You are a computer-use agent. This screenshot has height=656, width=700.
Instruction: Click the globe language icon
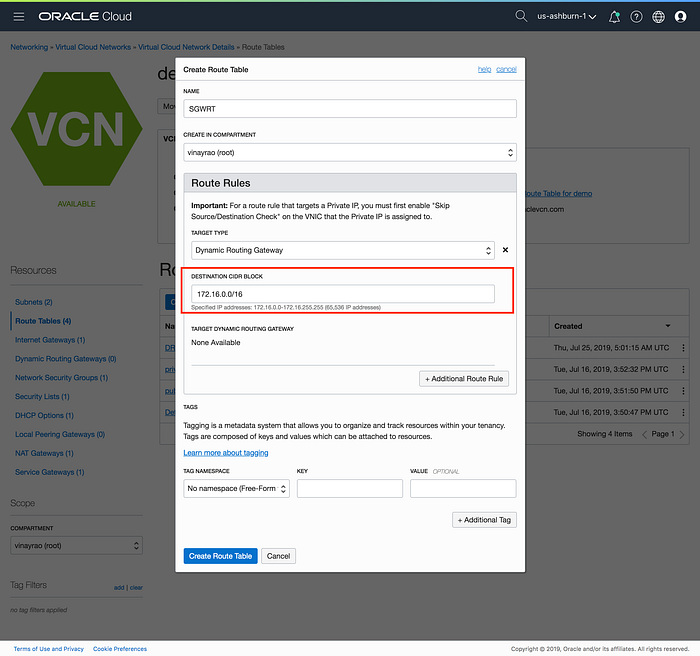pyautogui.click(x=658, y=17)
